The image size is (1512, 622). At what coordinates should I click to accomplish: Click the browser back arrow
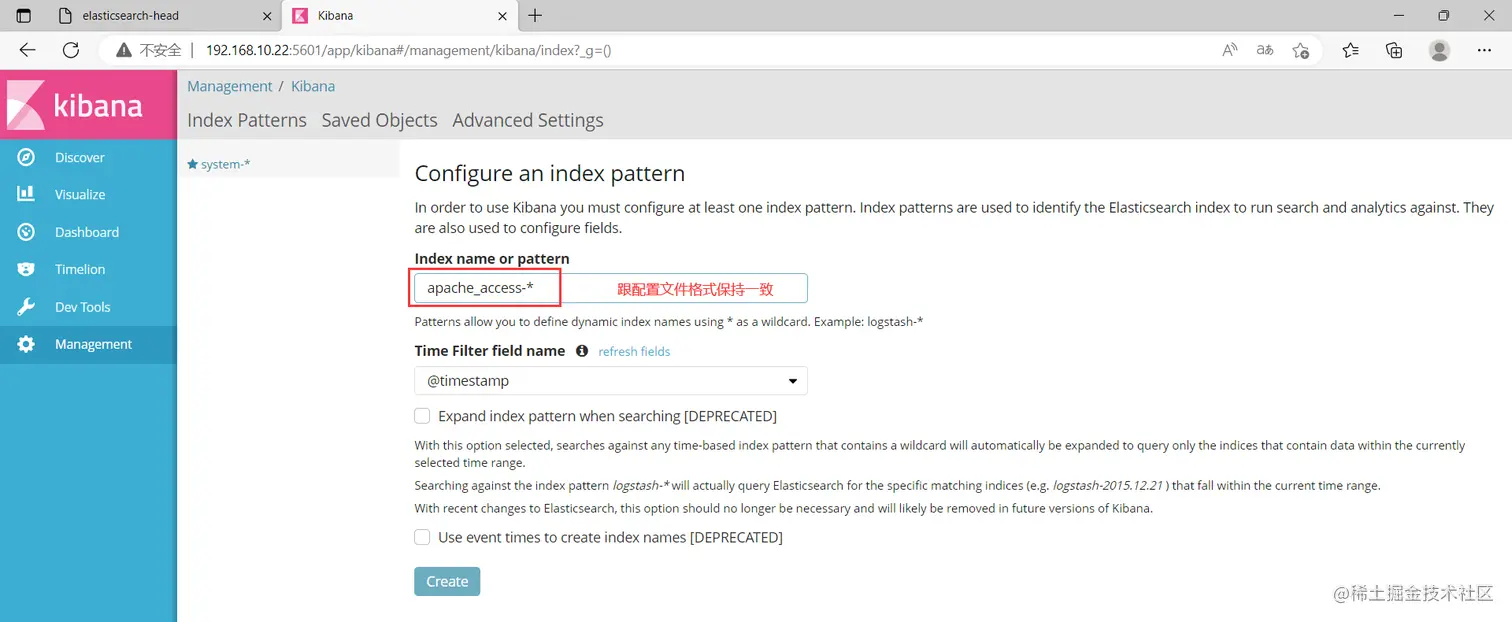coord(27,50)
